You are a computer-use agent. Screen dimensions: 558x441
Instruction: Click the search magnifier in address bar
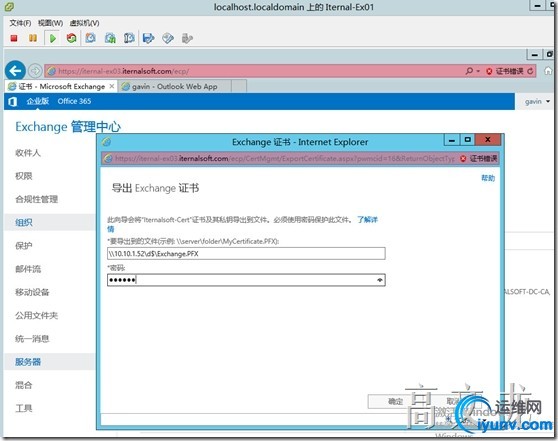pos(469,71)
